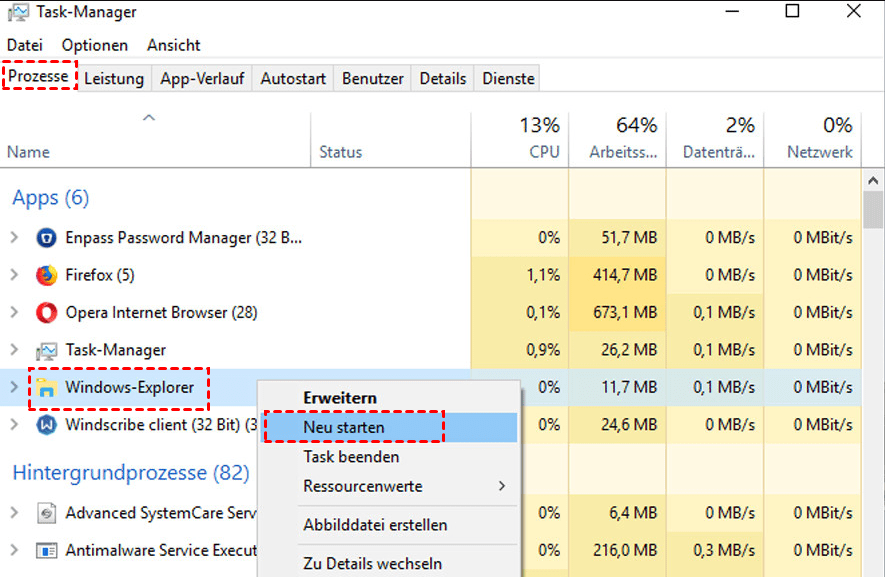Click the Advanced SystemCare Service icon
Screen dimensions: 885x577
(x=46, y=513)
